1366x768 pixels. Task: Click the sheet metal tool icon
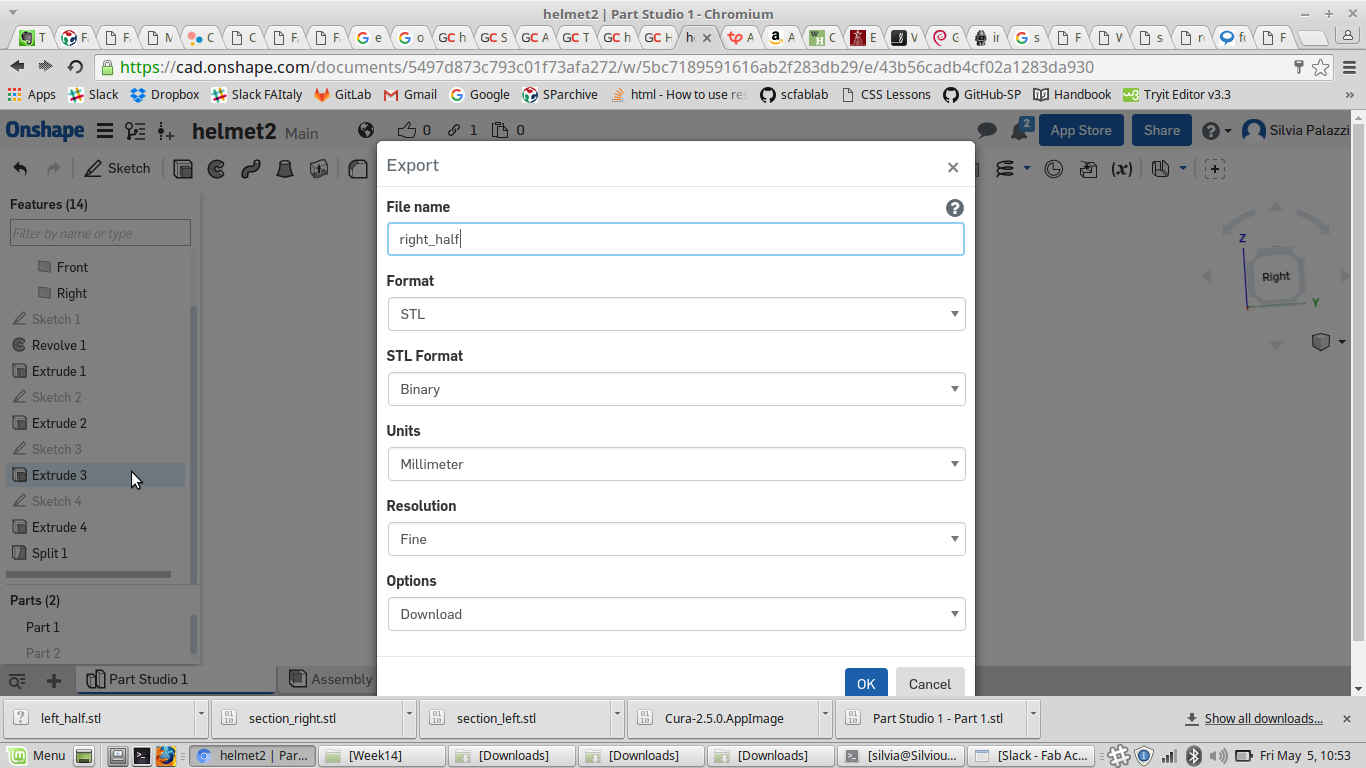coord(1160,169)
